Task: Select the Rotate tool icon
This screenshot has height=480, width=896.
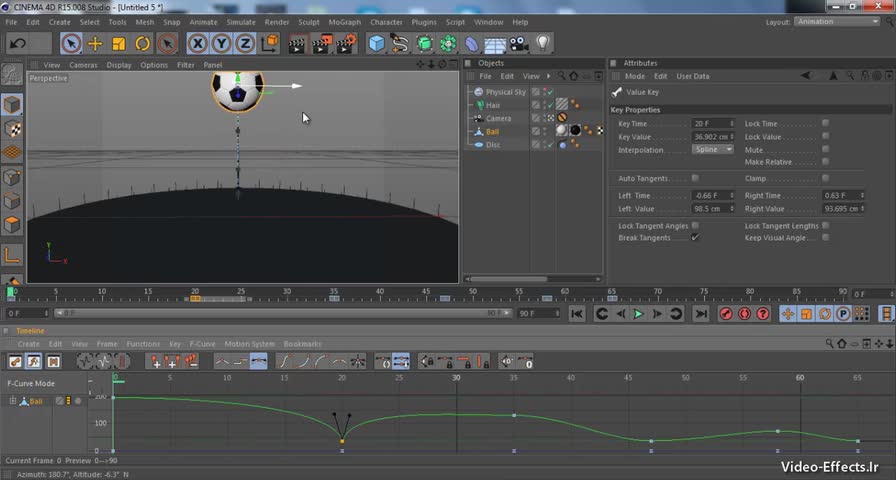Action: click(x=143, y=43)
